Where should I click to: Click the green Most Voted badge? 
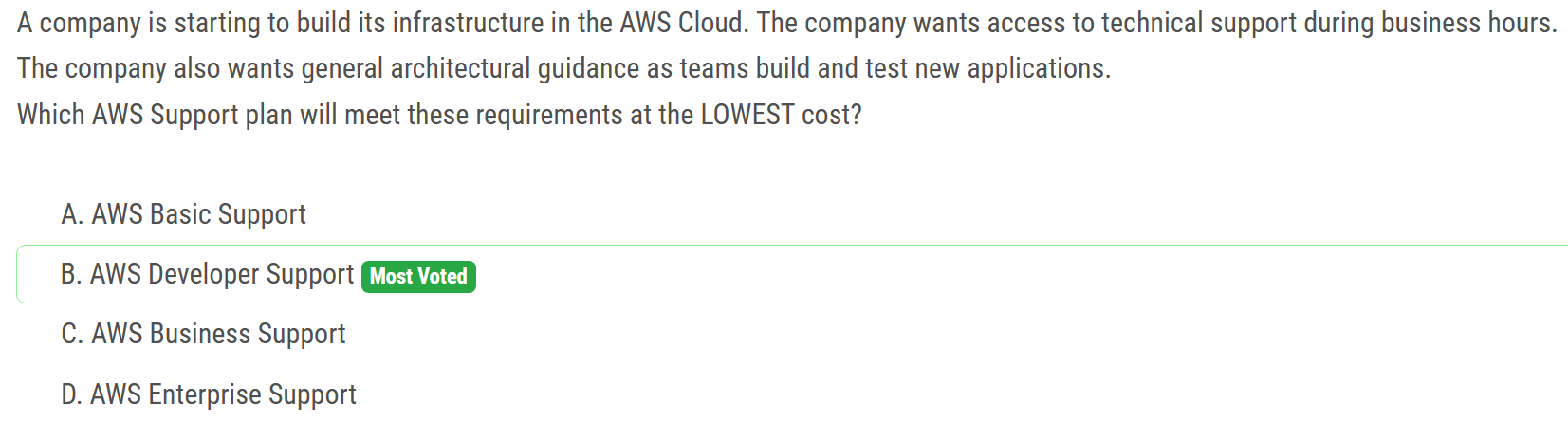tap(418, 276)
